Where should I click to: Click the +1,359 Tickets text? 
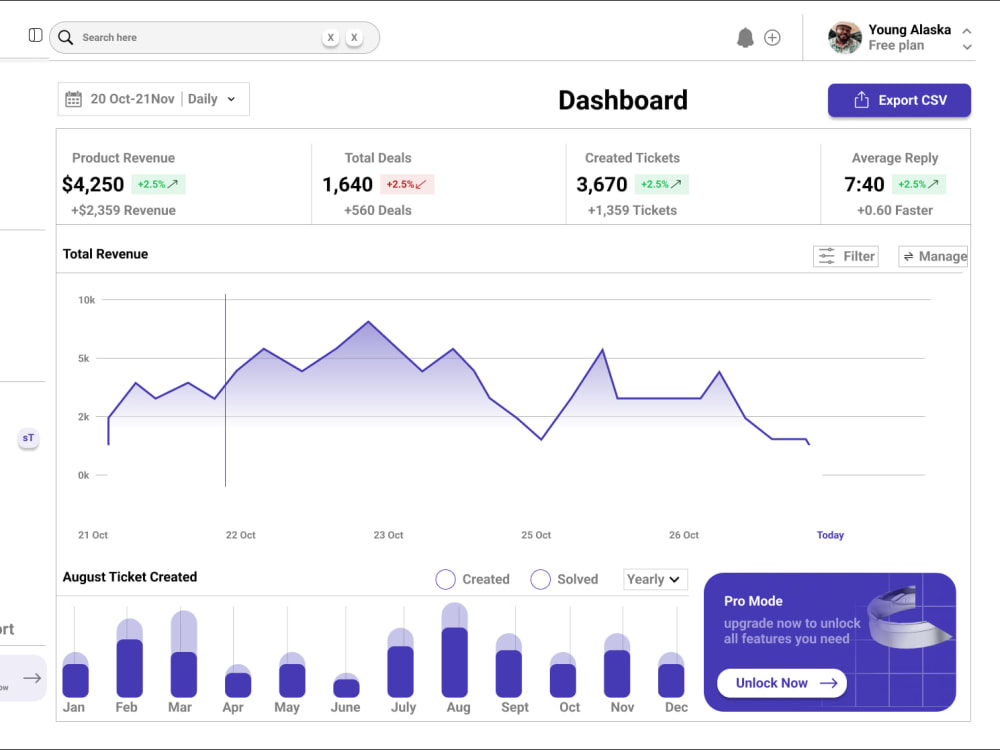coord(632,210)
